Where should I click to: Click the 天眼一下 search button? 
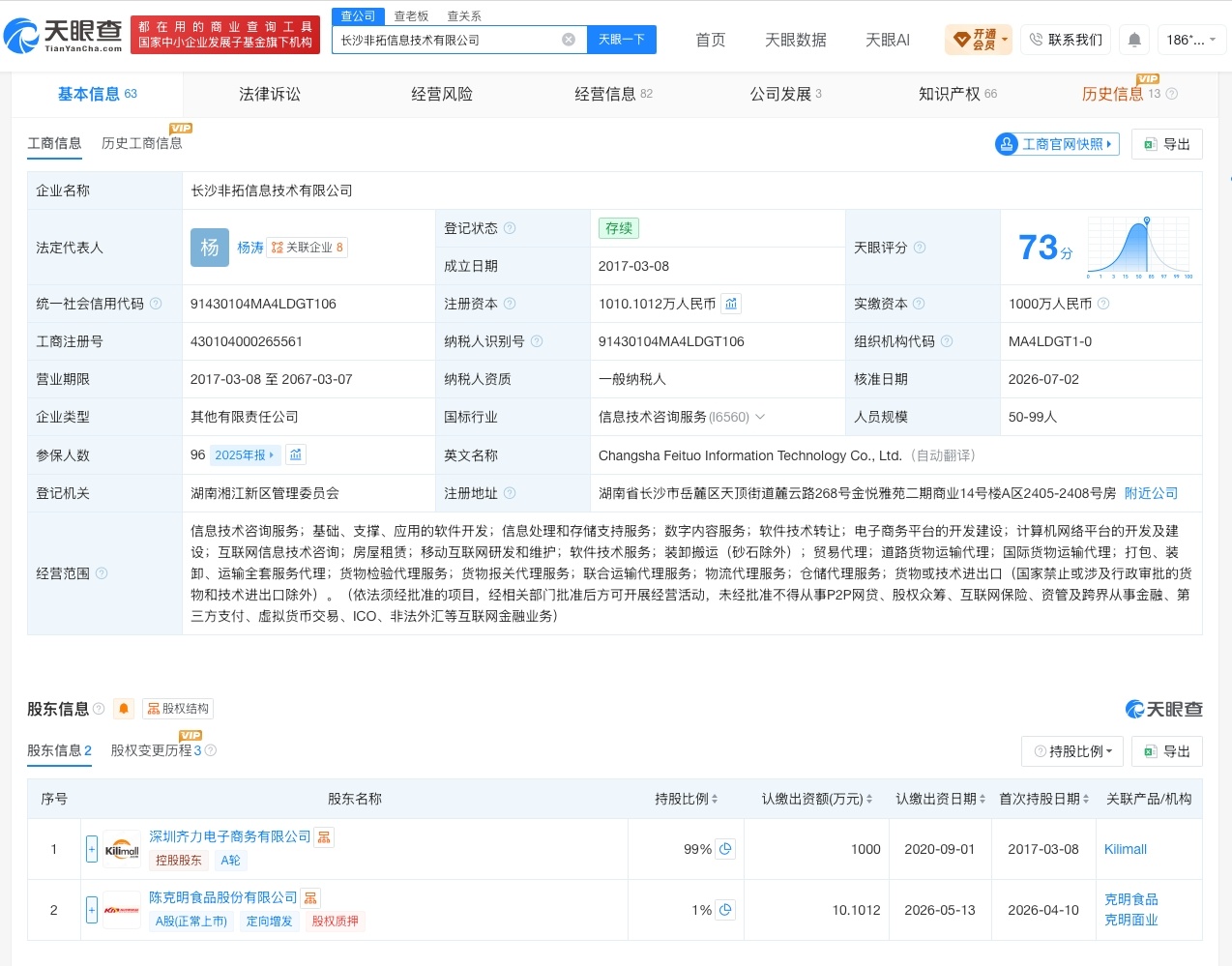(622, 40)
